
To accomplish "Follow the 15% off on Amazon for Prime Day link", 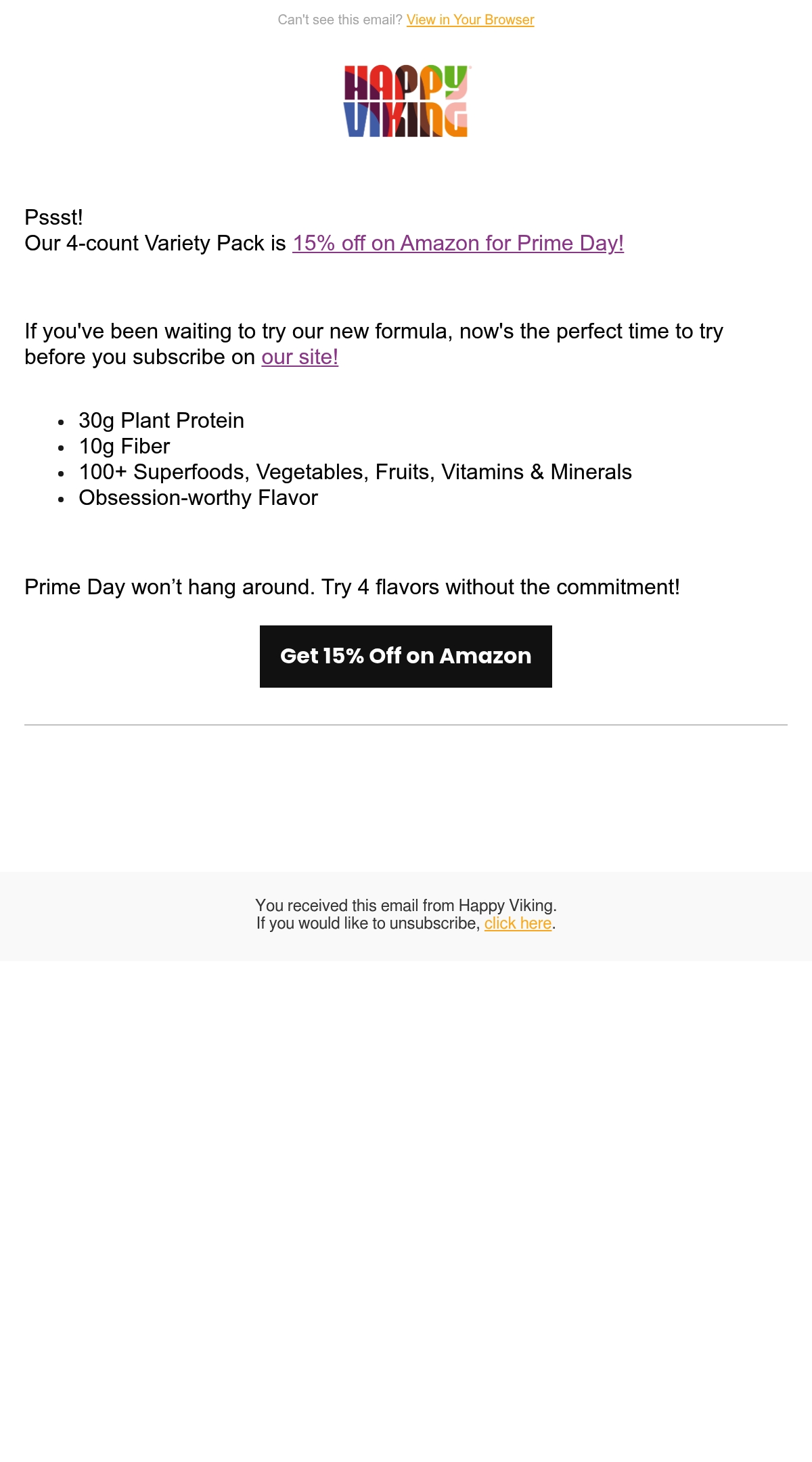I will [458, 243].
